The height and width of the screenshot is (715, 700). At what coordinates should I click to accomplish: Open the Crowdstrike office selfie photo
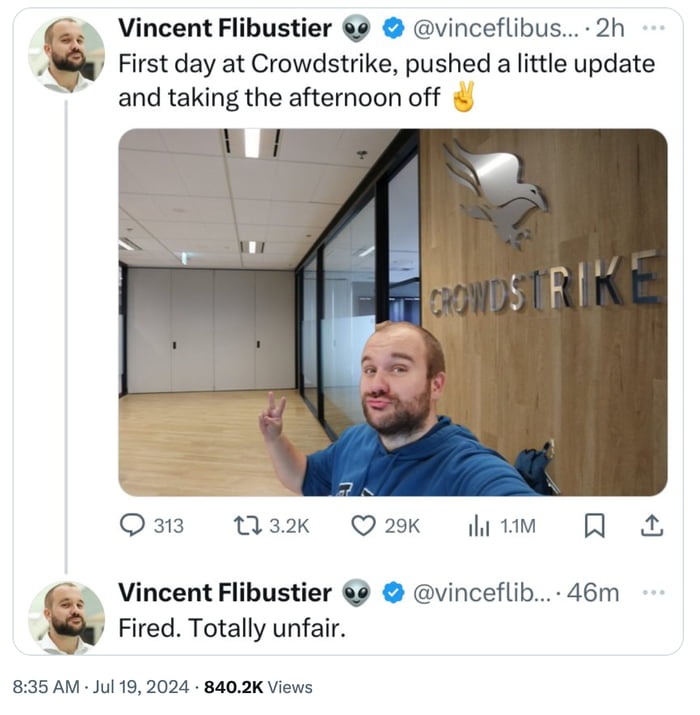(393, 312)
